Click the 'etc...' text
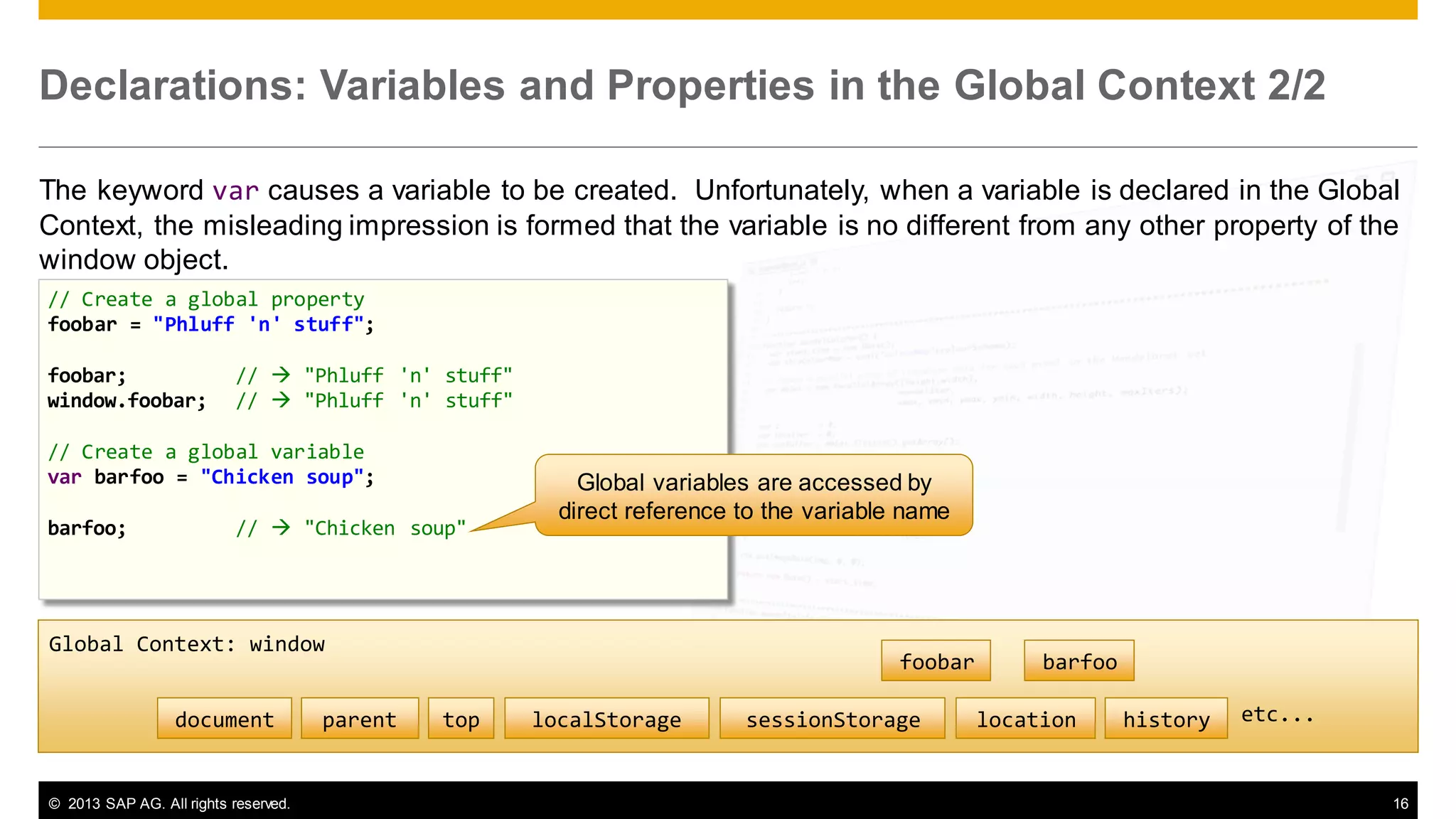 point(1277,714)
